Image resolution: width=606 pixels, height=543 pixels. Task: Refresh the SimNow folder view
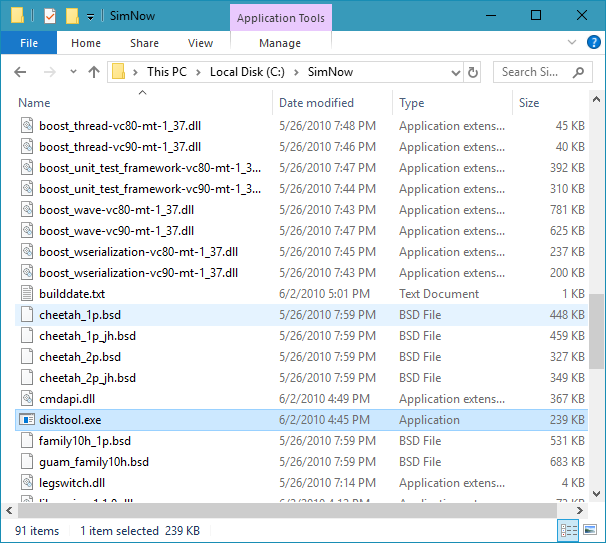click(473, 72)
